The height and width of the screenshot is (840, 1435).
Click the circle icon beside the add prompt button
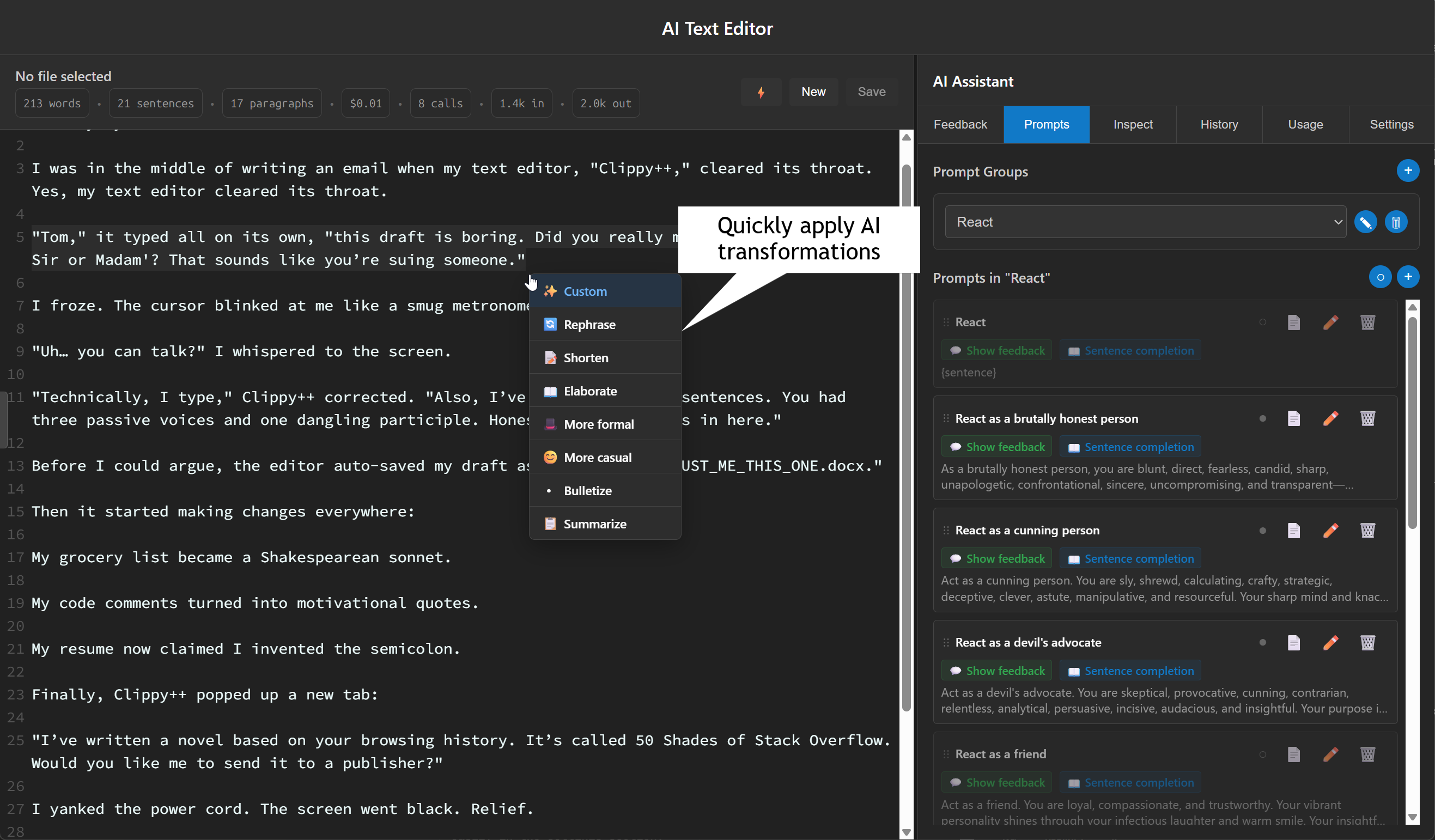pos(1380,277)
